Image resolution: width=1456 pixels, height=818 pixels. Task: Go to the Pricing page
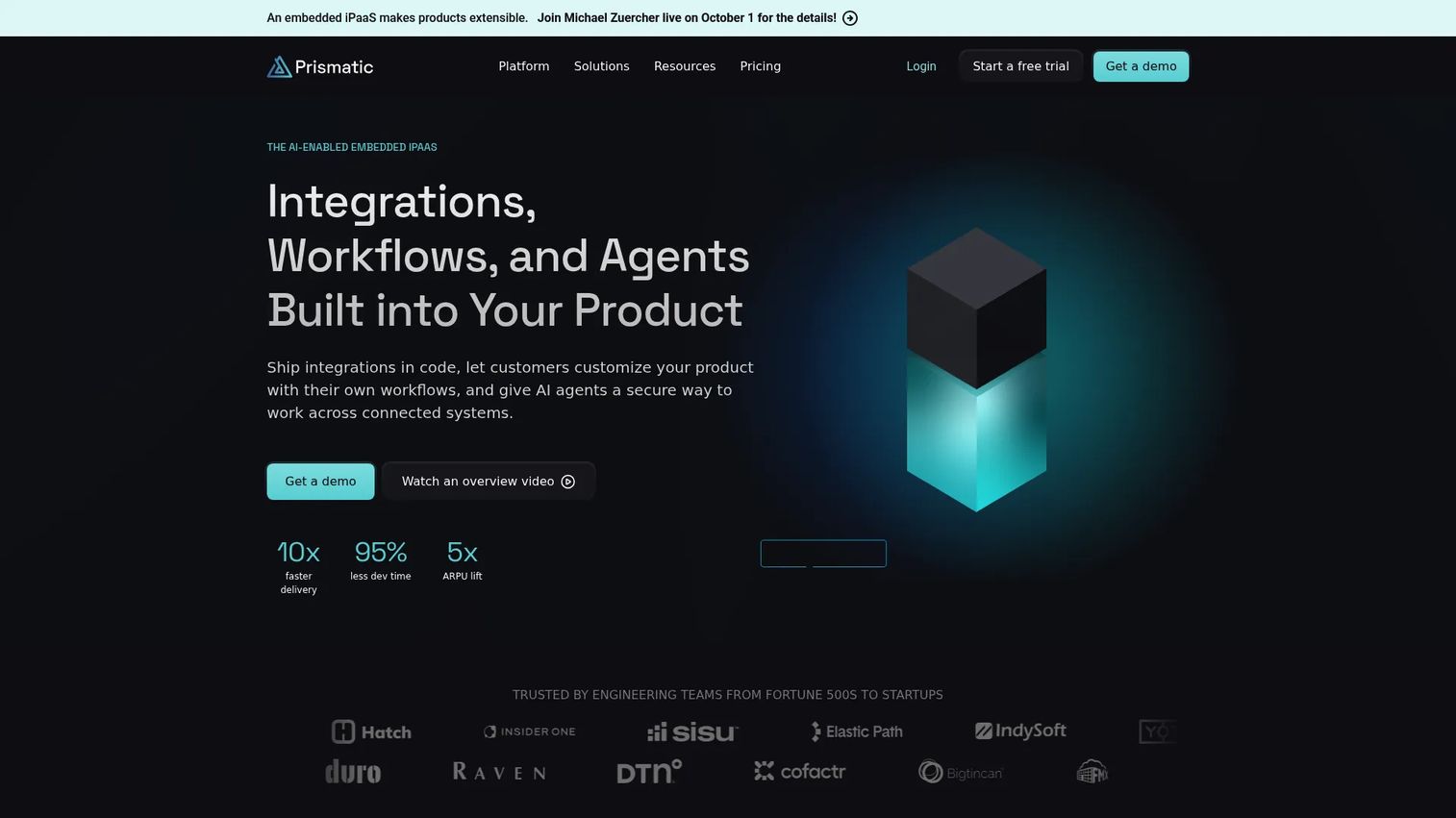coord(761,66)
